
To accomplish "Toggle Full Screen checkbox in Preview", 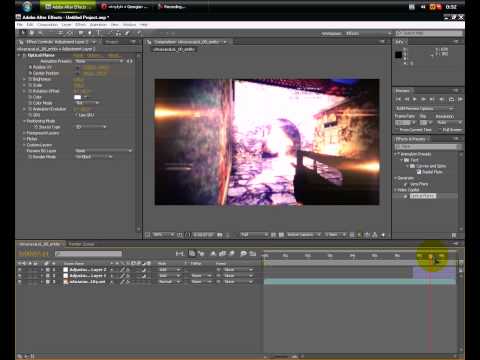I will tap(440, 130).
